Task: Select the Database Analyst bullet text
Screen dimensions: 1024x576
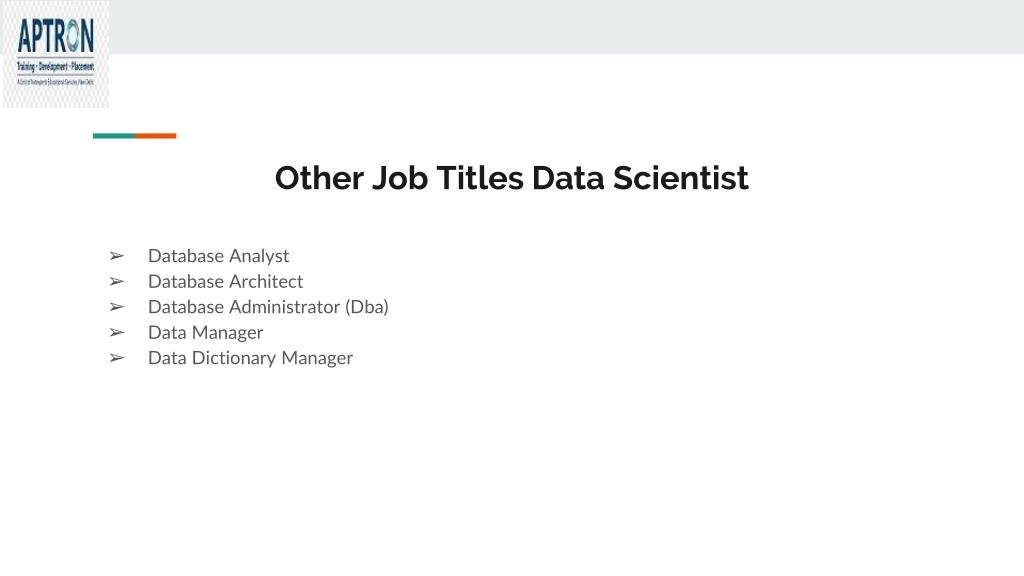Action: [x=218, y=256]
